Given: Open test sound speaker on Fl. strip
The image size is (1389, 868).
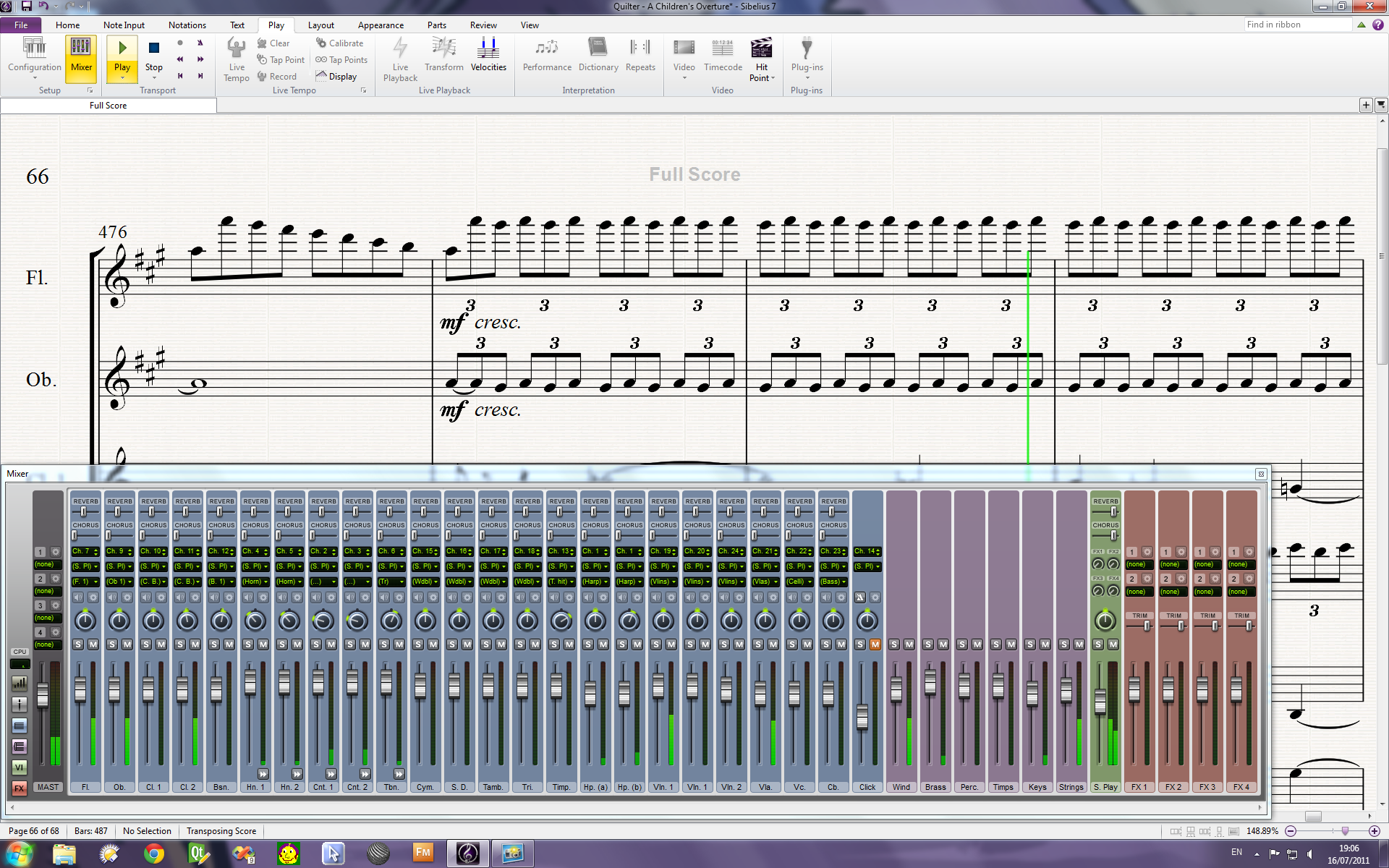Looking at the screenshot, I should point(78,597).
